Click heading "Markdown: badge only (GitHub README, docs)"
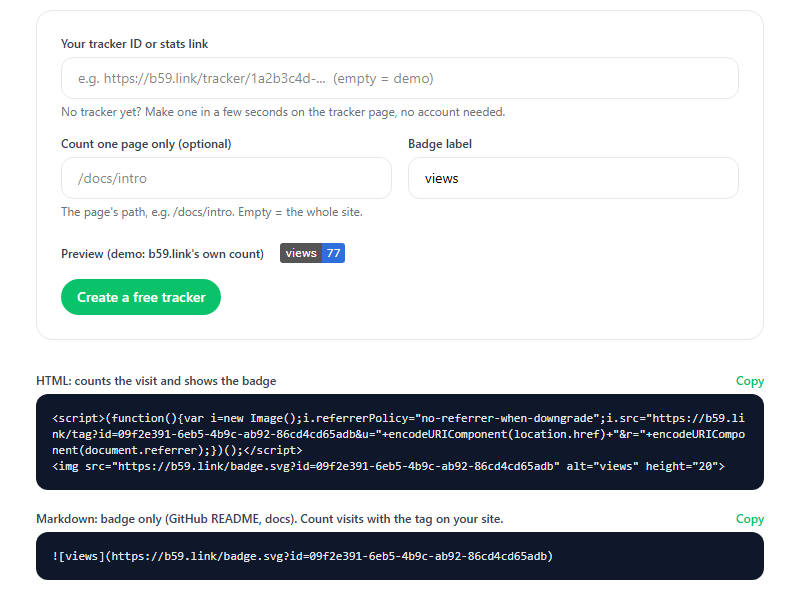 pyautogui.click(x=166, y=519)
